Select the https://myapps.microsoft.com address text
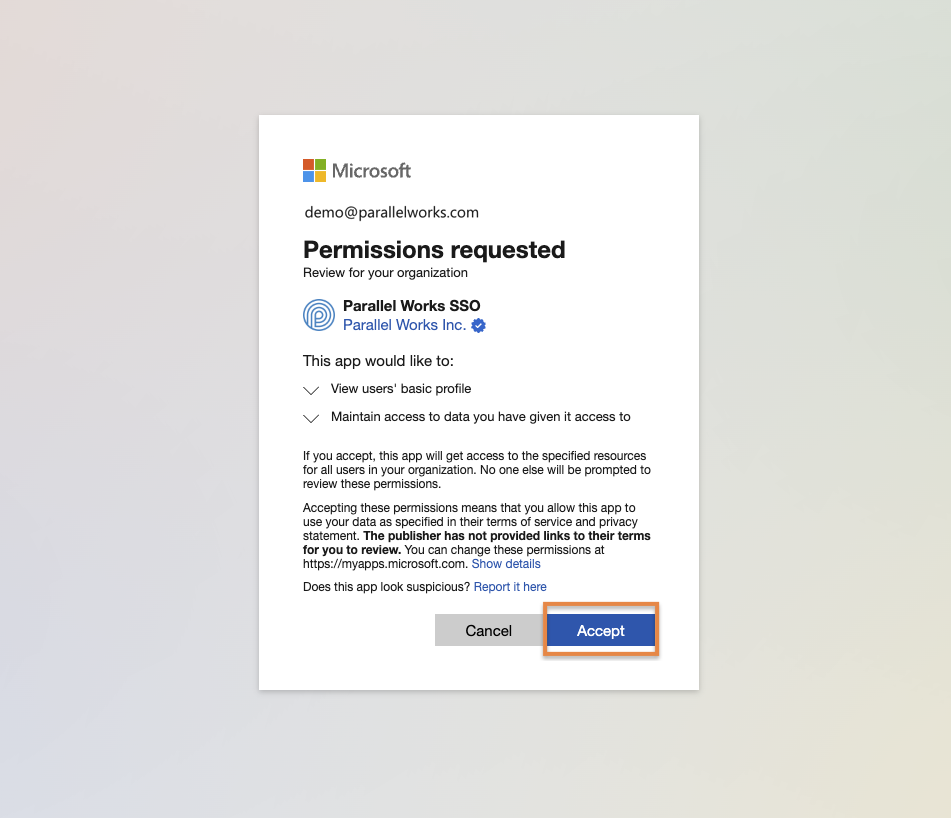 [x=383, y=563]
